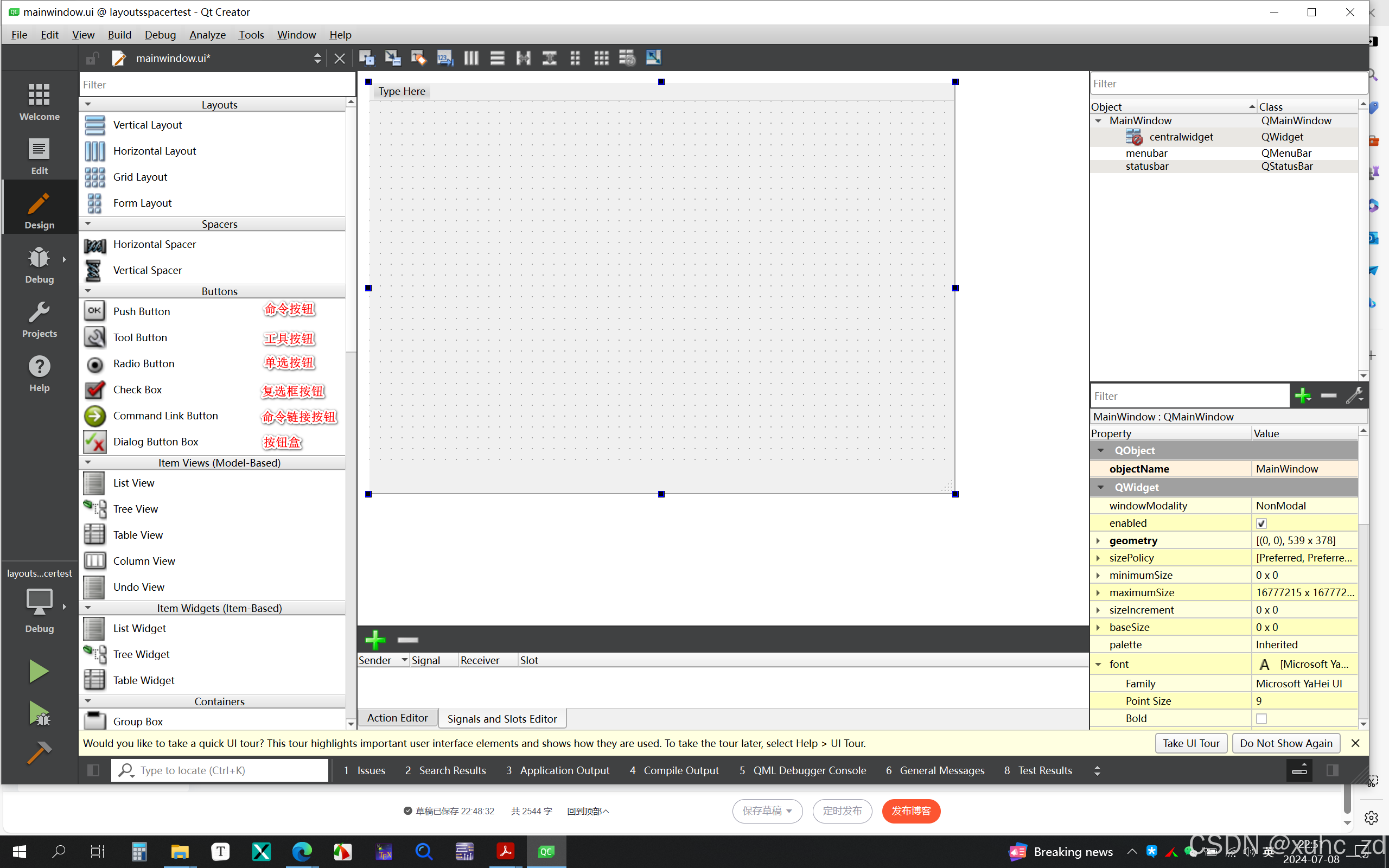
Task: Uncheck the enabled property checkbox
Action: [x=1261, y=523]
